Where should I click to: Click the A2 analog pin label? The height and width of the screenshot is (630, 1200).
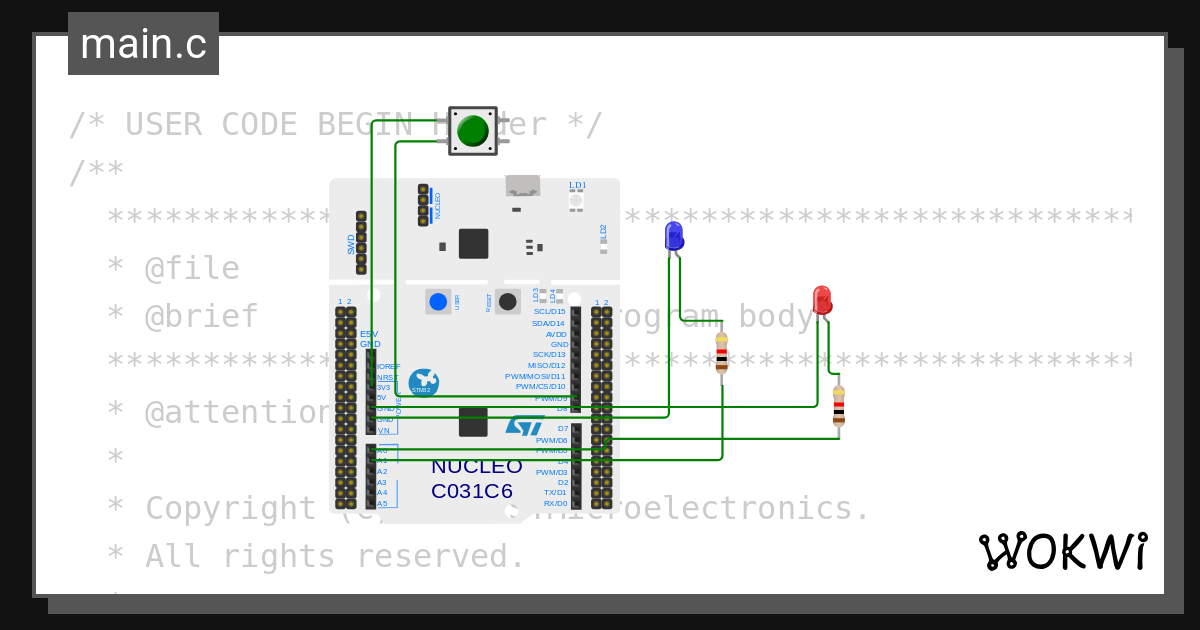[x=382, y=471]
